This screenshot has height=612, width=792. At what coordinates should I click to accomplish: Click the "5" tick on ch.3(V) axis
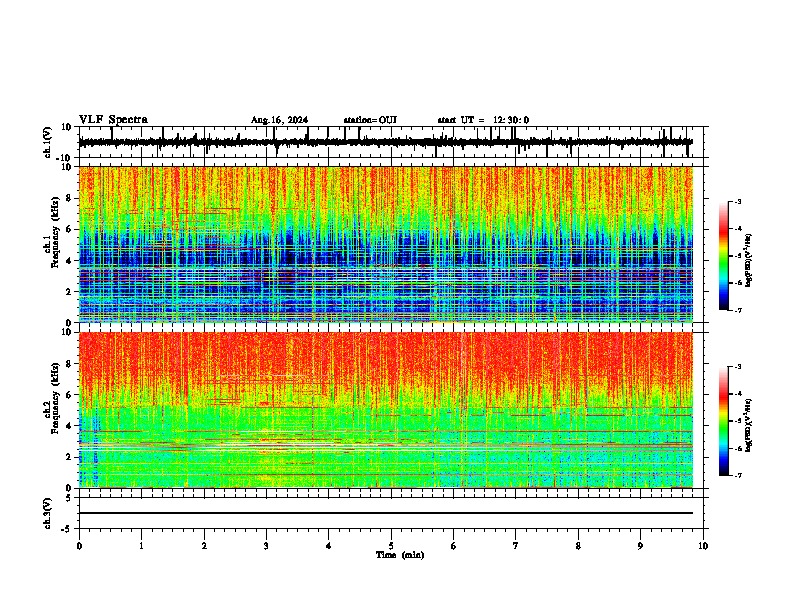coord(69,498)
